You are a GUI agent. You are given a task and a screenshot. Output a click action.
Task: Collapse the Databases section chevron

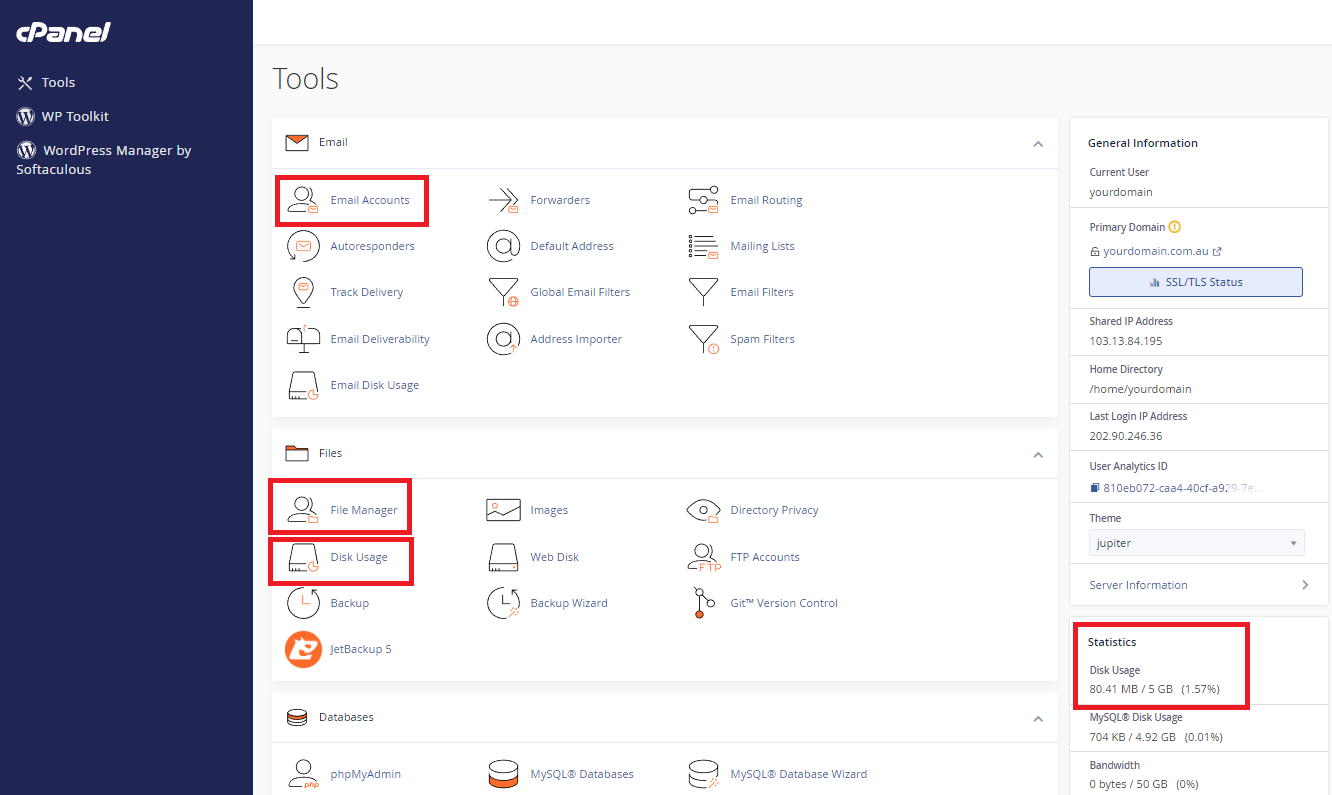(x=1038, y=719)
